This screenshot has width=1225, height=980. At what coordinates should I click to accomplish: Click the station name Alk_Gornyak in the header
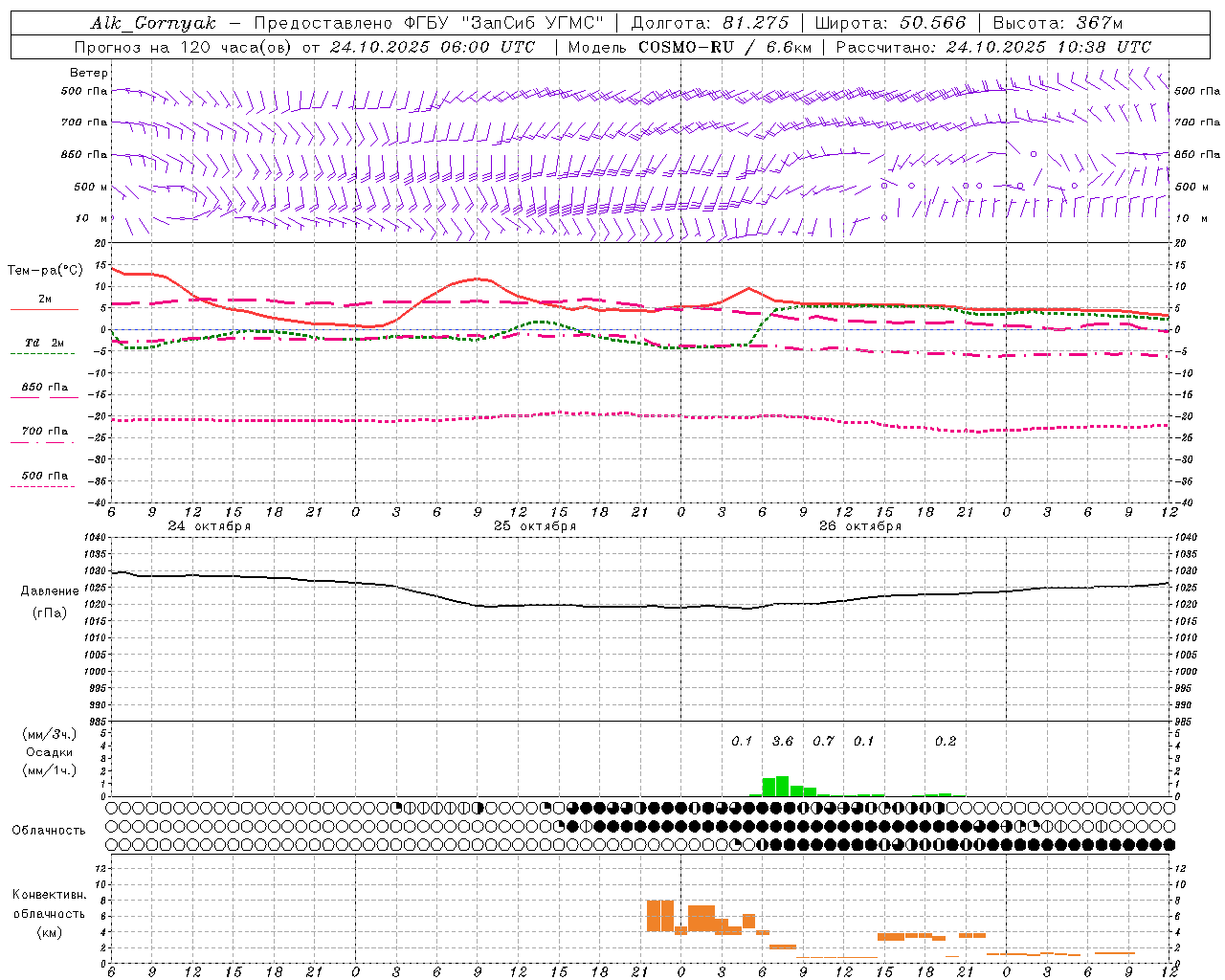pos(153,23)
